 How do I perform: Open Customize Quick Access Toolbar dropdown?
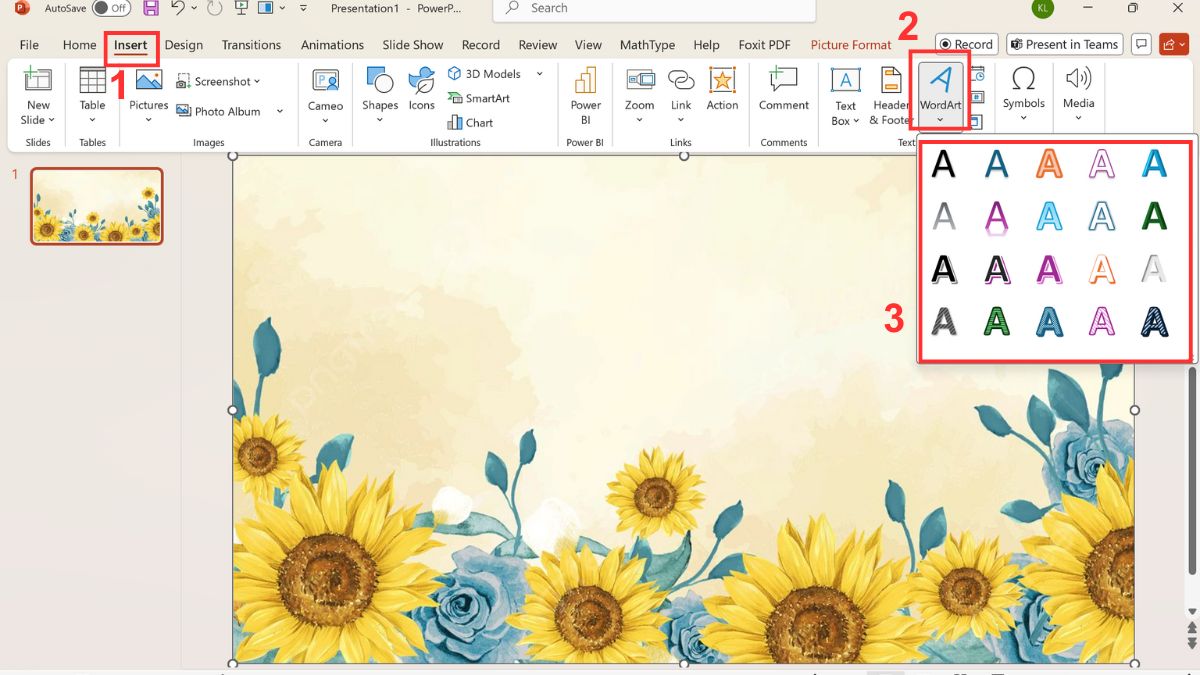[304, 9]
